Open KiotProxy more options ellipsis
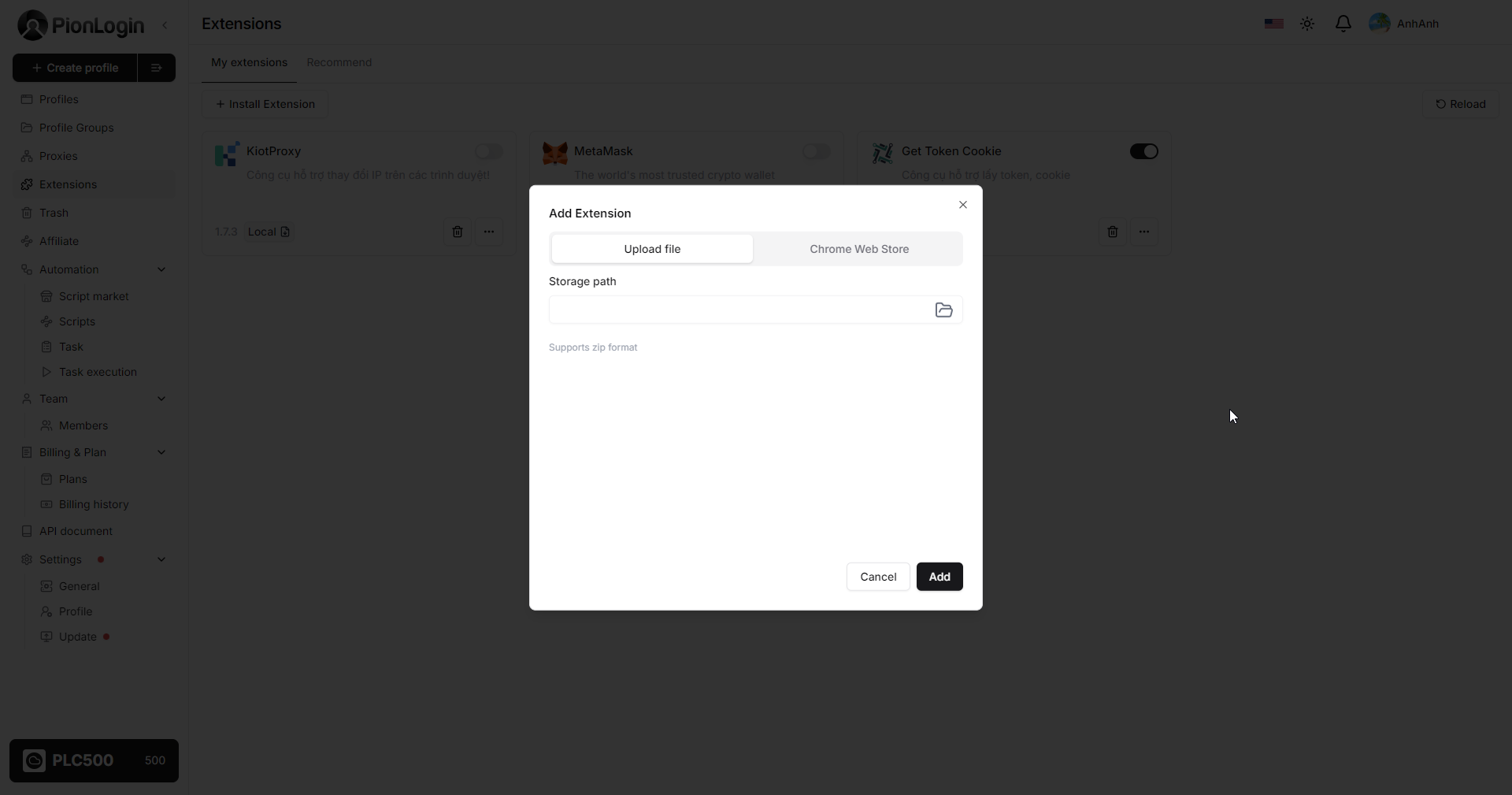The height and width of the screenshot is (795, 1512). 489,232
